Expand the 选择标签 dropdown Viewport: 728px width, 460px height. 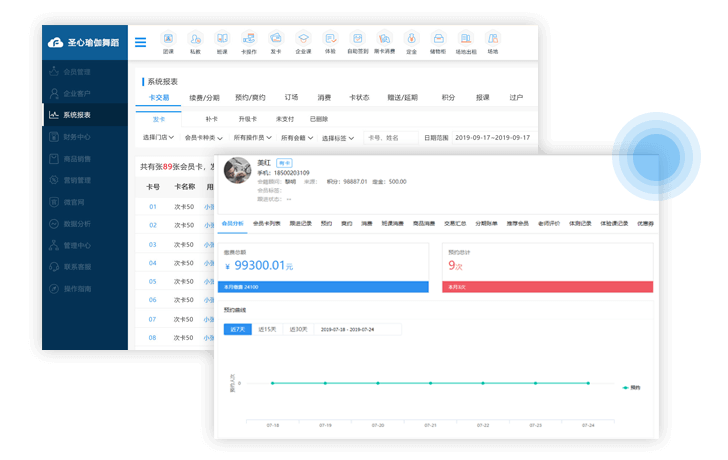[338, 138]
